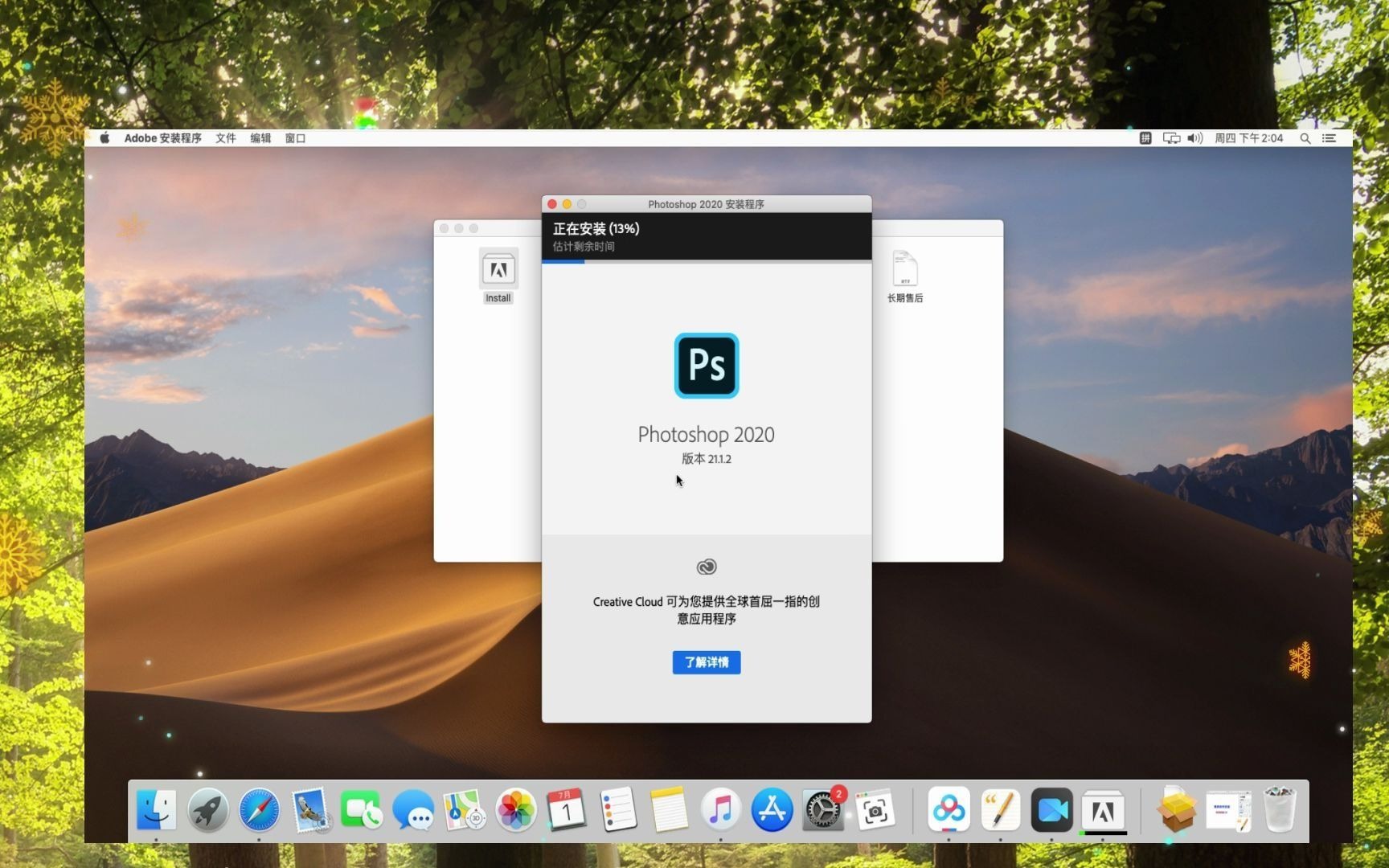The height and width of the screenshot is (868, 1389).
Task: Open the package box icon in the Dock
Action: (1176, 809)
